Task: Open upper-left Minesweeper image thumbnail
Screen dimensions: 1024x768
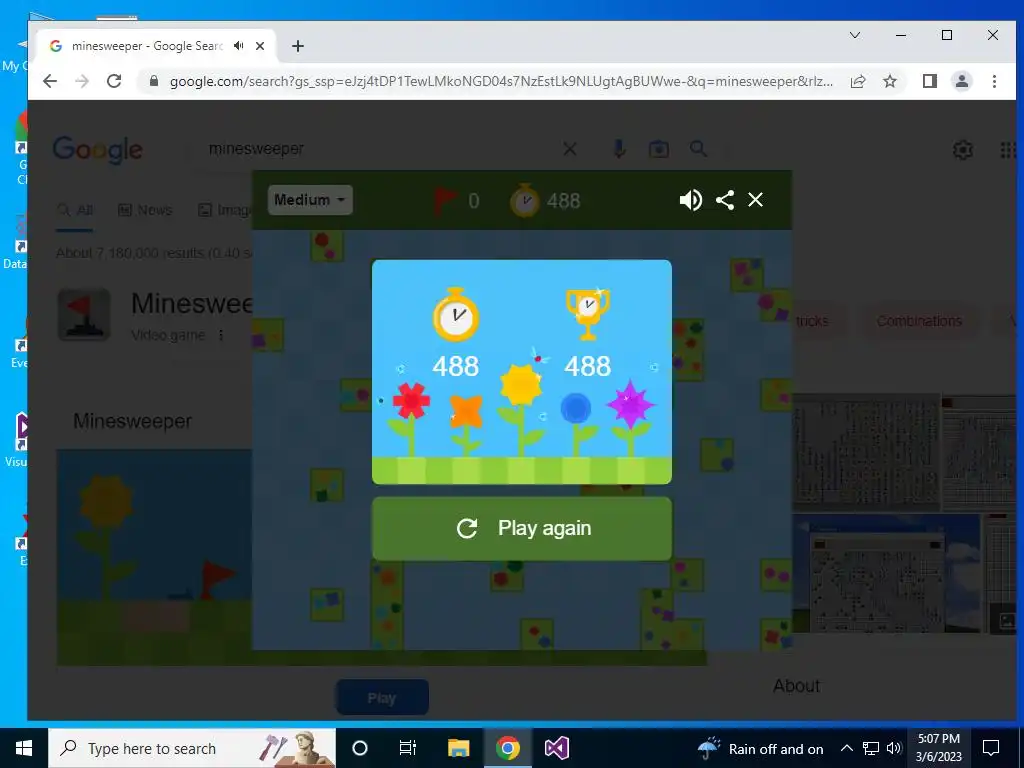Action: tap(866, 452)
